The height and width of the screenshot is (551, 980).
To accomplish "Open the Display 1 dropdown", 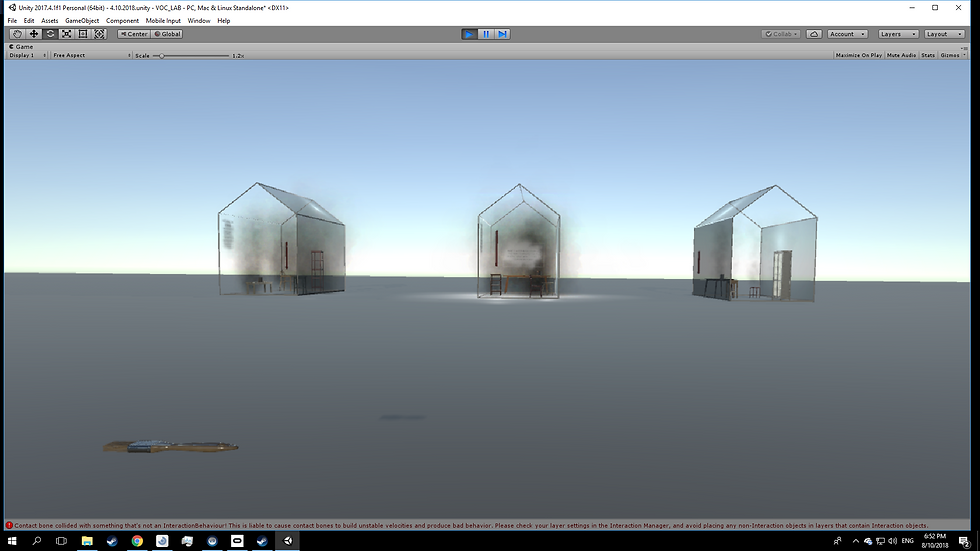I will click(x=28, y=55).
